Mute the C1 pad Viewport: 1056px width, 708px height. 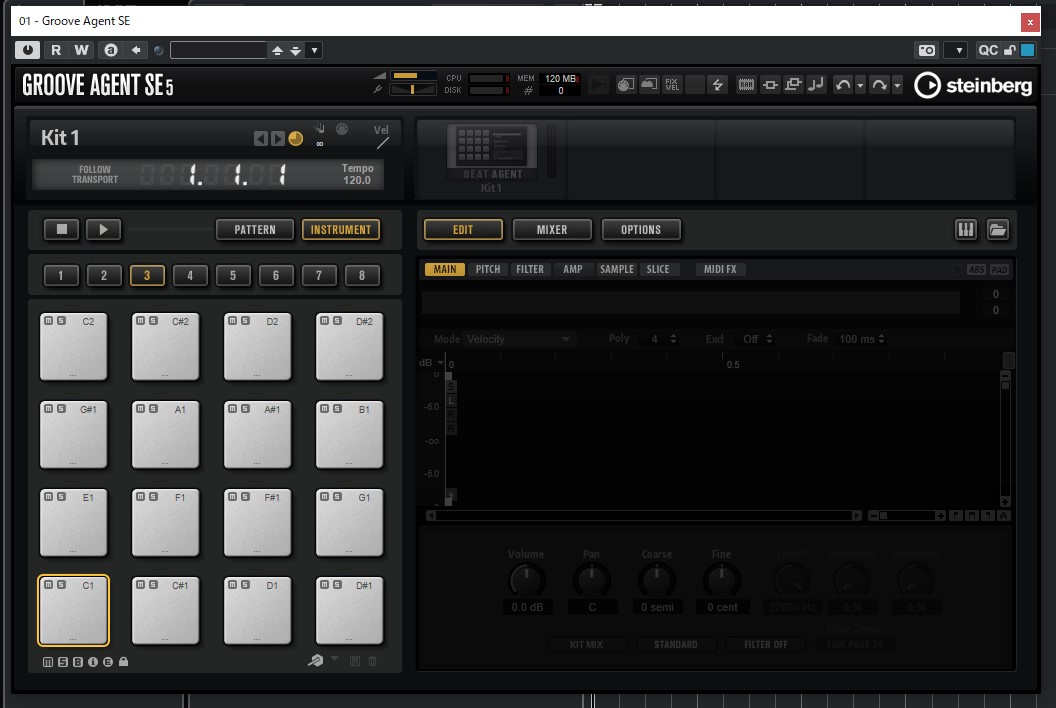point(48,585)
